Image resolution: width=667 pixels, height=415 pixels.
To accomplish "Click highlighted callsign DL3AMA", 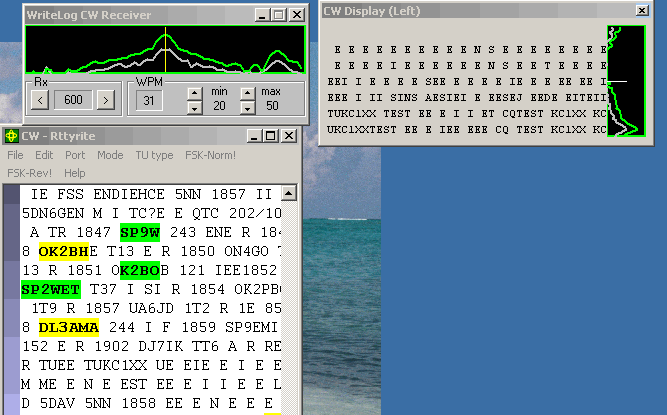I will coord(68,327).
